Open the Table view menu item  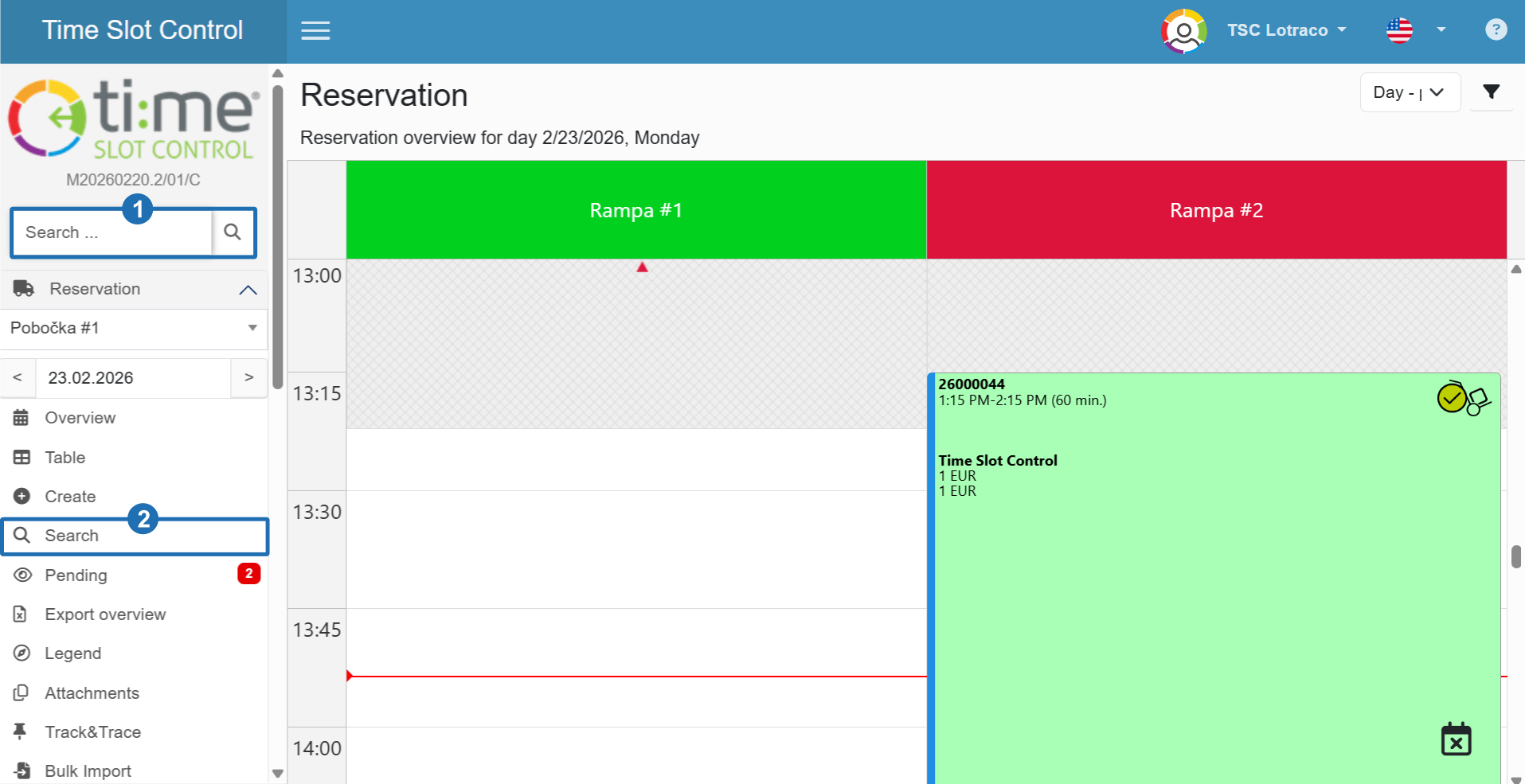[x=65, y=458]
